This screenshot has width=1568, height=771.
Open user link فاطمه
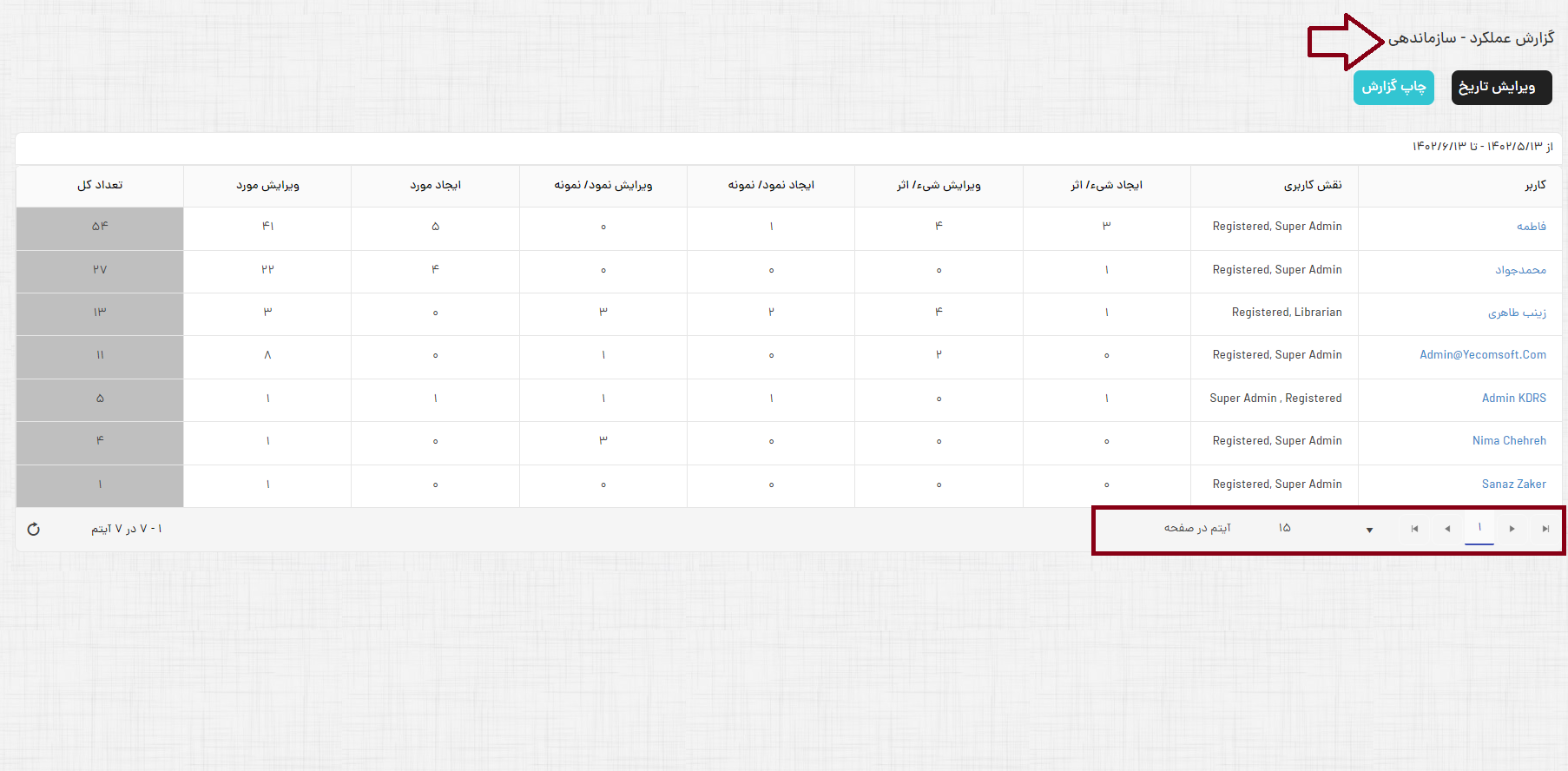point(1531,227)
